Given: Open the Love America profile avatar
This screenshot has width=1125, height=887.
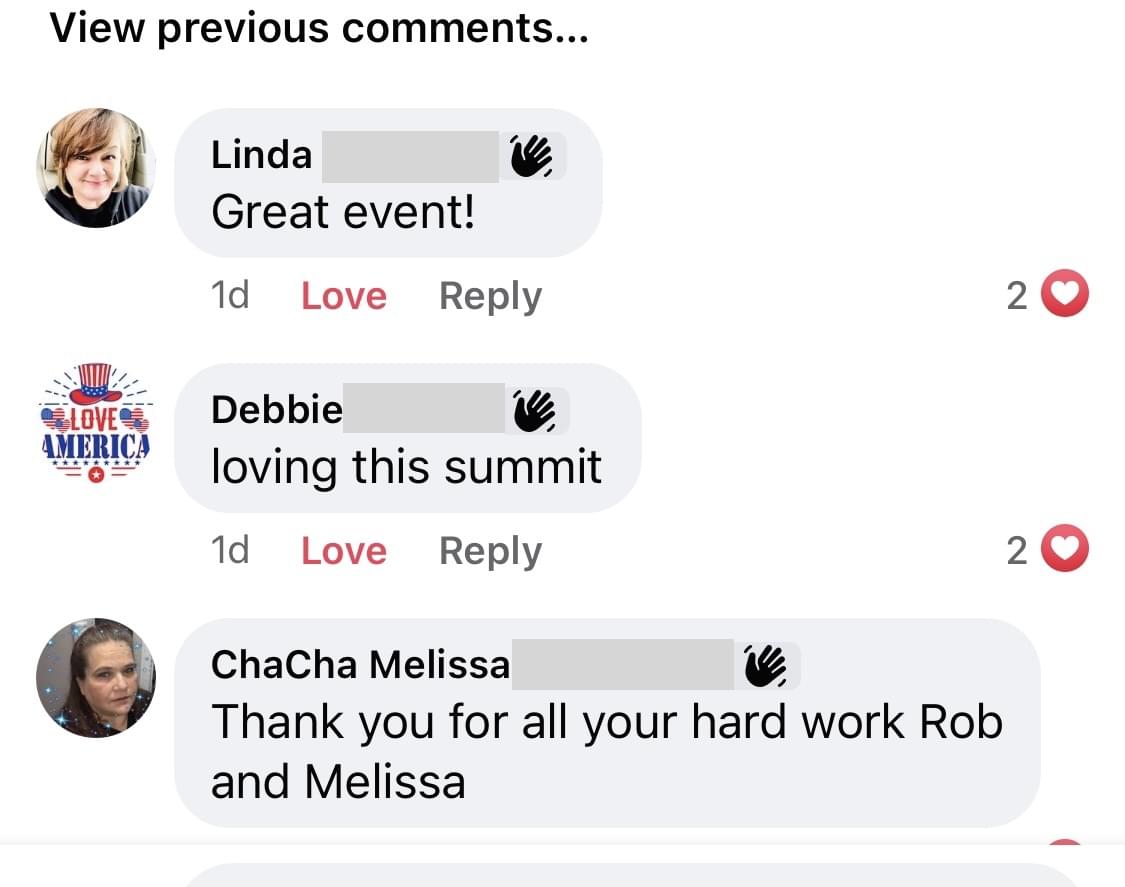Looking at the screenshot, I should point(96,423).
